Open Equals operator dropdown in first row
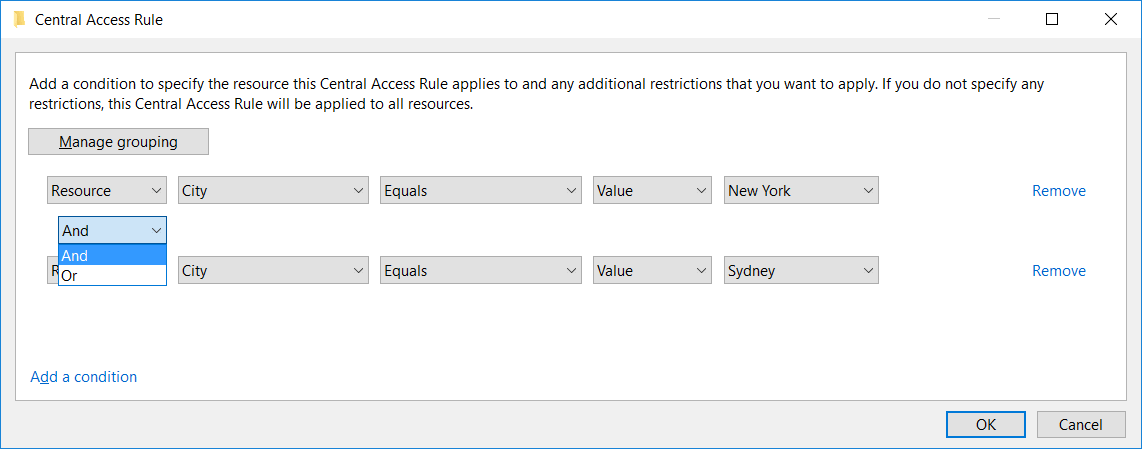This screenshot has height=449, width=1142. pos(481,190)
